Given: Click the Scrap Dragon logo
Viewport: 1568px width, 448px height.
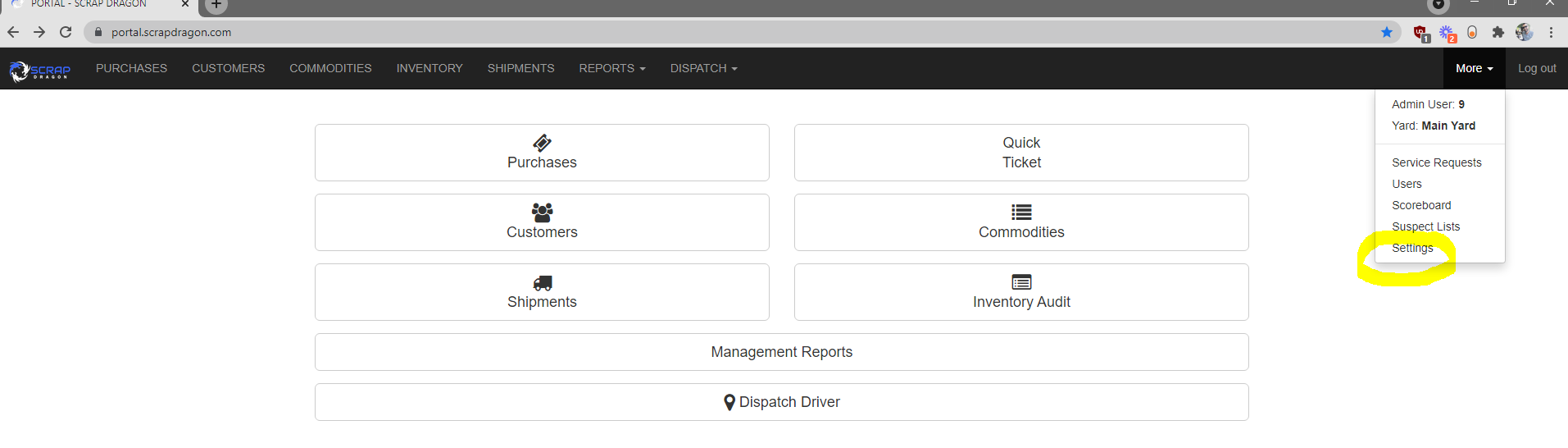Looking at the screenshot, I should pos(40,71).
